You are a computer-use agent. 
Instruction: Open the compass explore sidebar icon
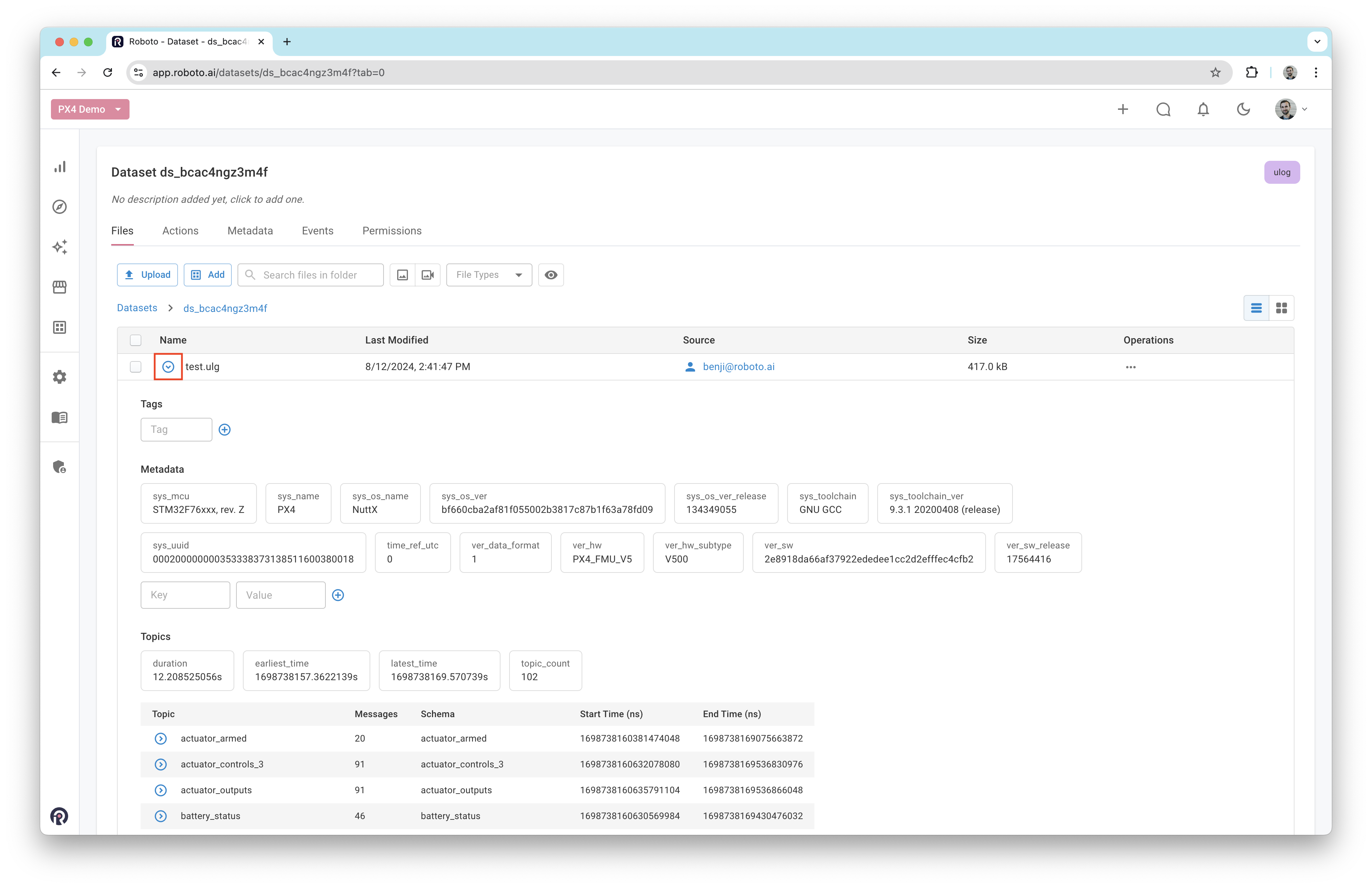(60, 206)
